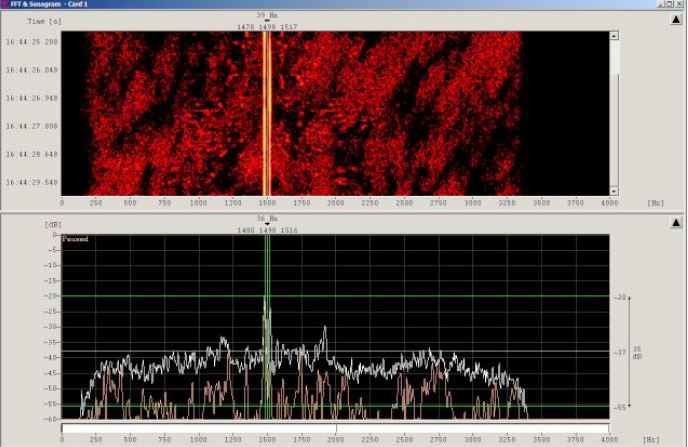Close the FFT & Sonagram window
Screen dimensions: 688x447
point(680,5)
